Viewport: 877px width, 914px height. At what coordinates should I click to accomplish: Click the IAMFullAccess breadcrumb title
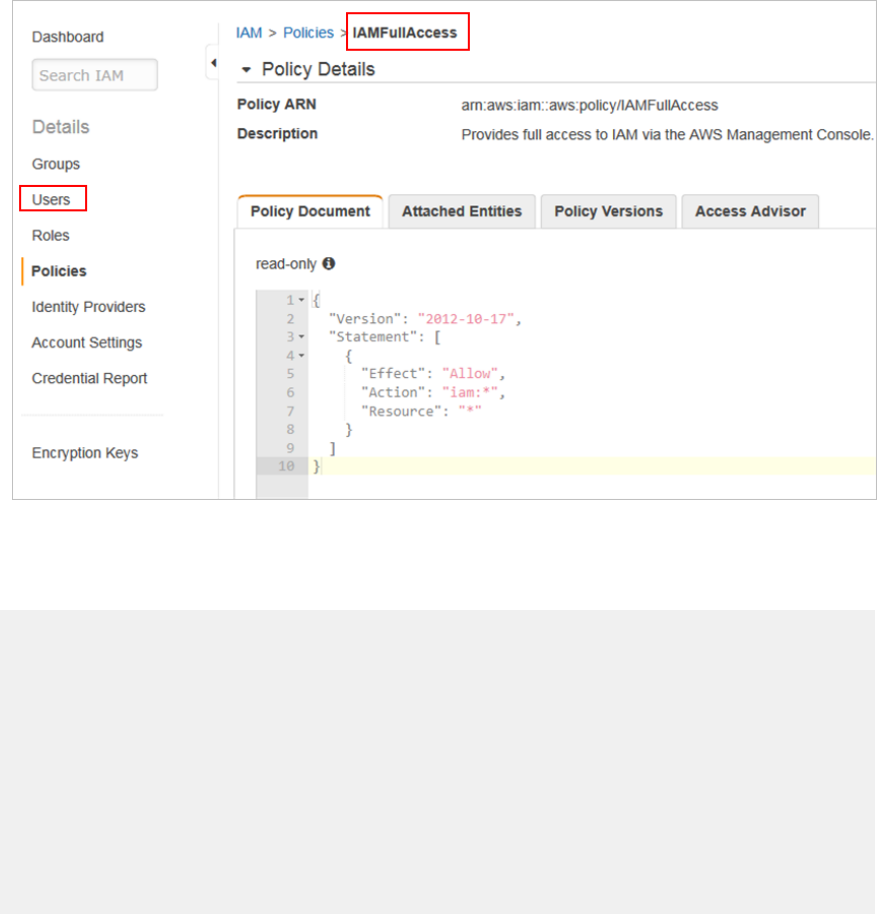point(404,33)
